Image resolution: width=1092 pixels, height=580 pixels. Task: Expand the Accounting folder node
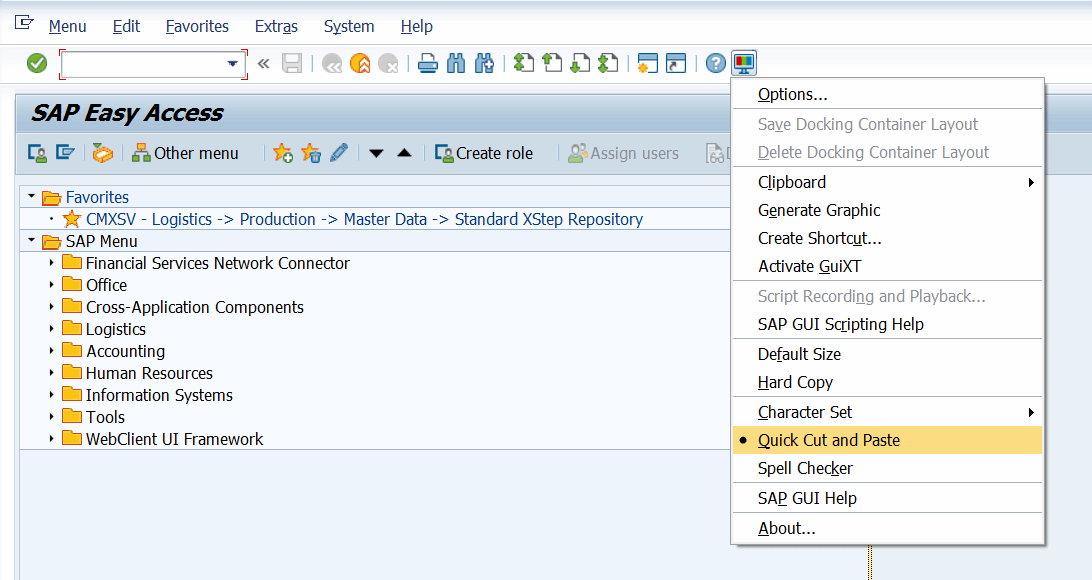click(52, 351)
